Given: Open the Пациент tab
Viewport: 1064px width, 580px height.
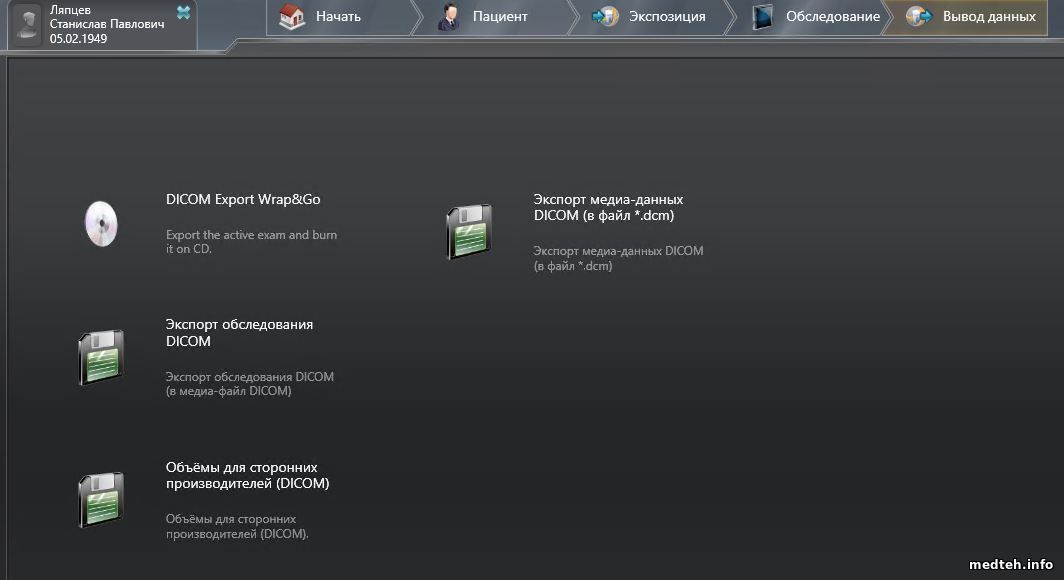Looking at the screenshot, I should coord(500,17).
